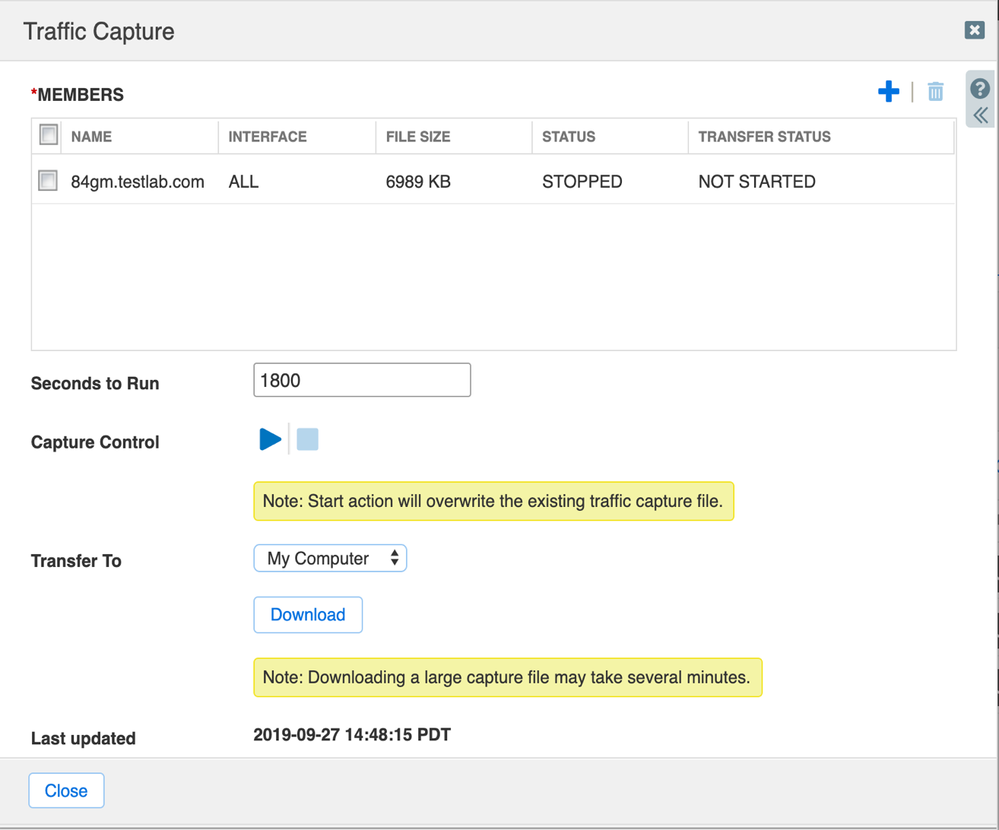Sort by the INTERFACE column header

267,136
